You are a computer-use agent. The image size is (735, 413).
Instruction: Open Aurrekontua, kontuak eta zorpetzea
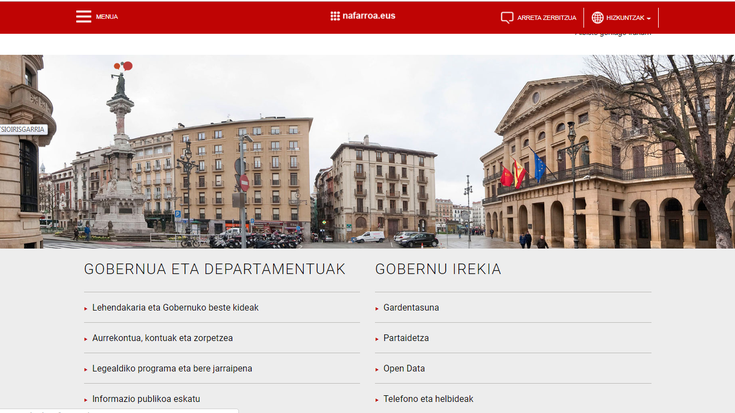(x=162, y=338)
